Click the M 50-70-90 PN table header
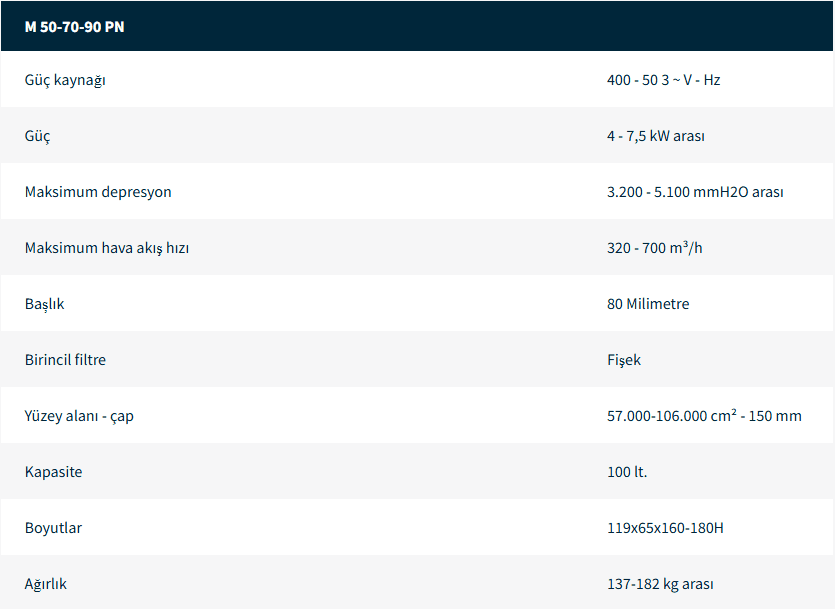This screenshot has height=609, width=835. click(x=74, y=27)
